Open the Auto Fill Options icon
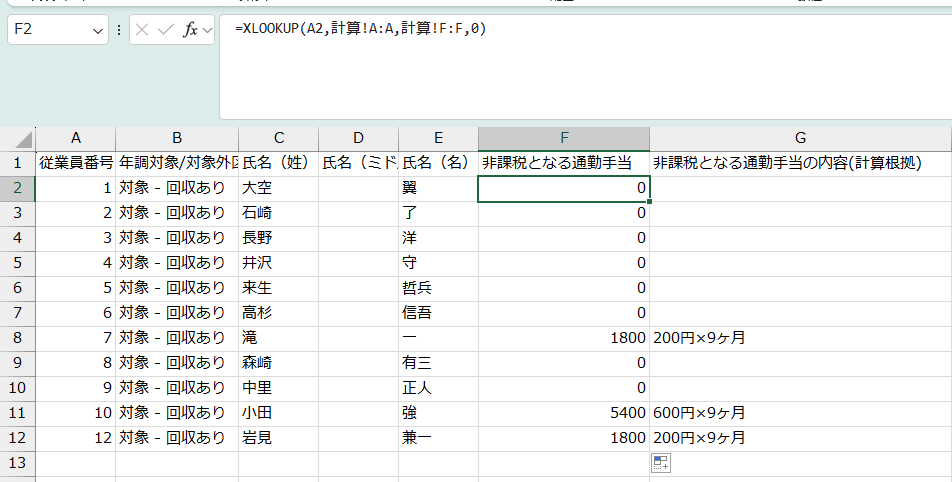 pyautogui.click(x=660, y=462)
